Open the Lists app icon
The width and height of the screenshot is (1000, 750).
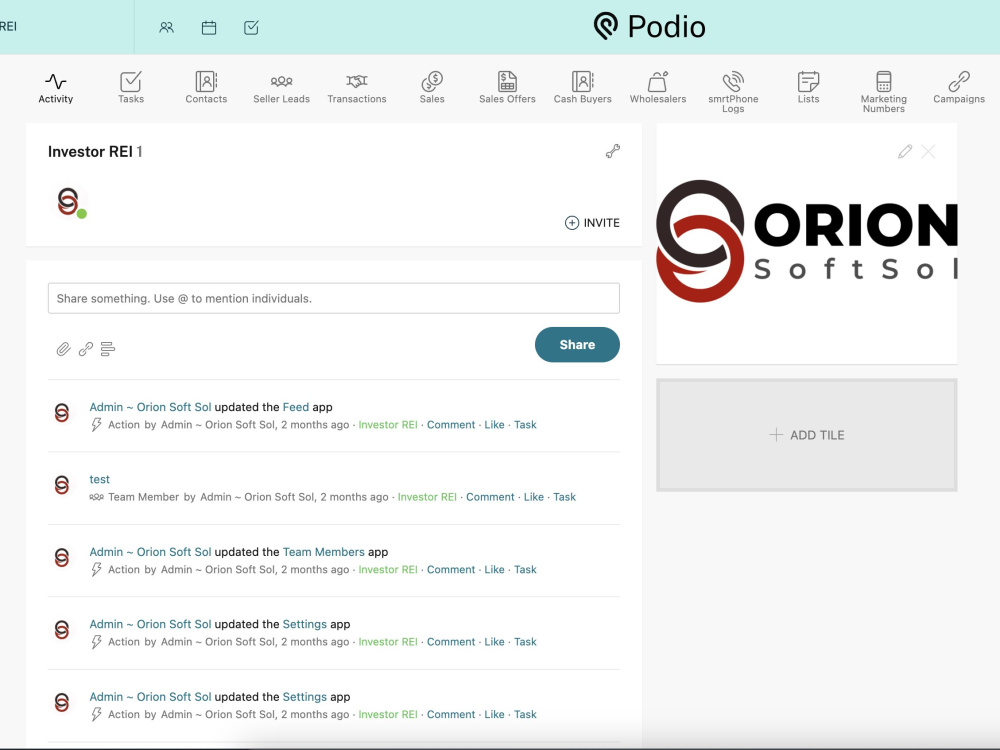808,88
